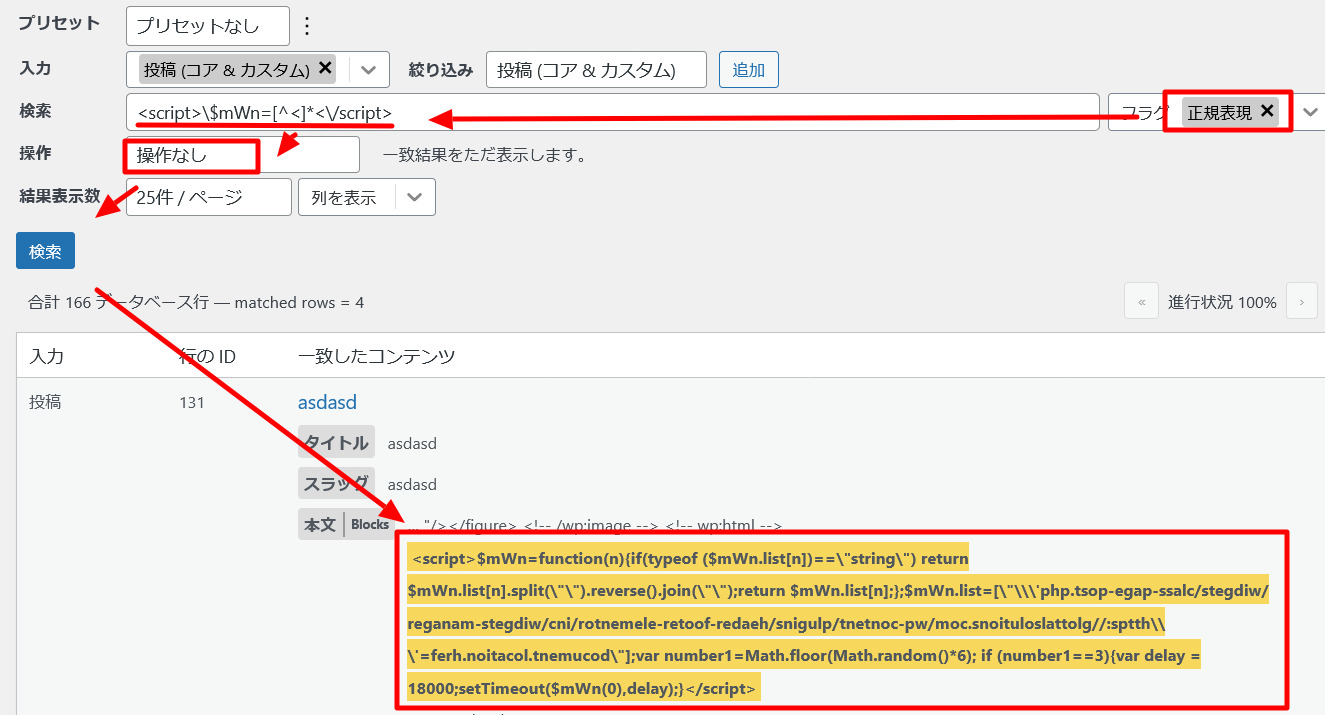Viewport: 1325px width, 715px height.
Task: Click the スラッグ field label
Action: (336, 484)
